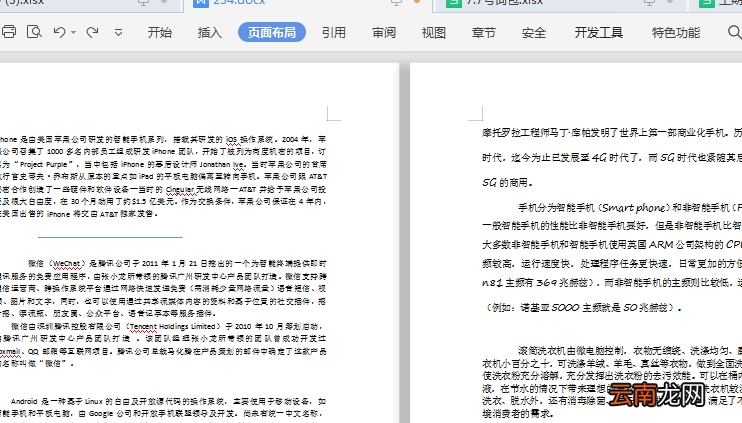Click the Print icon in quick toolbar
The width and height of the screenshot is (742, 423).
point(9,32)
